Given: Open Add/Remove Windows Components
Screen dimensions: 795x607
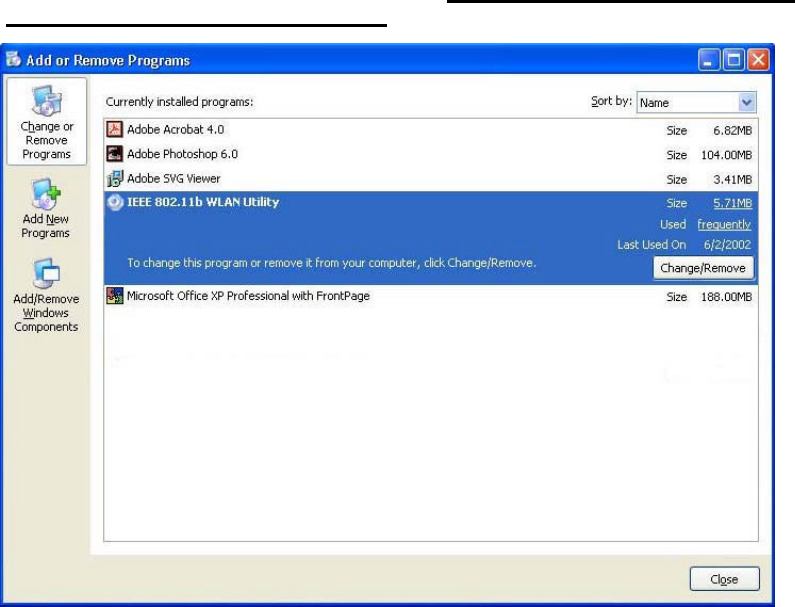Looking at the screenshot, I should click(46, 296).
